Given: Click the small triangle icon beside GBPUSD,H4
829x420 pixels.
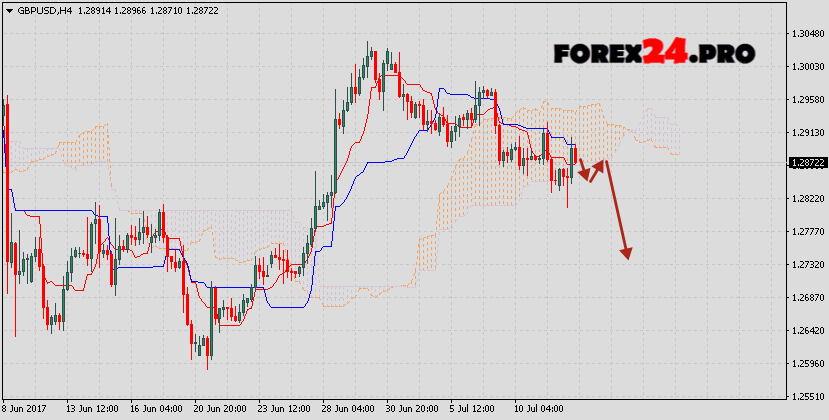Looking at the screenshot, I should pos(10,9).
